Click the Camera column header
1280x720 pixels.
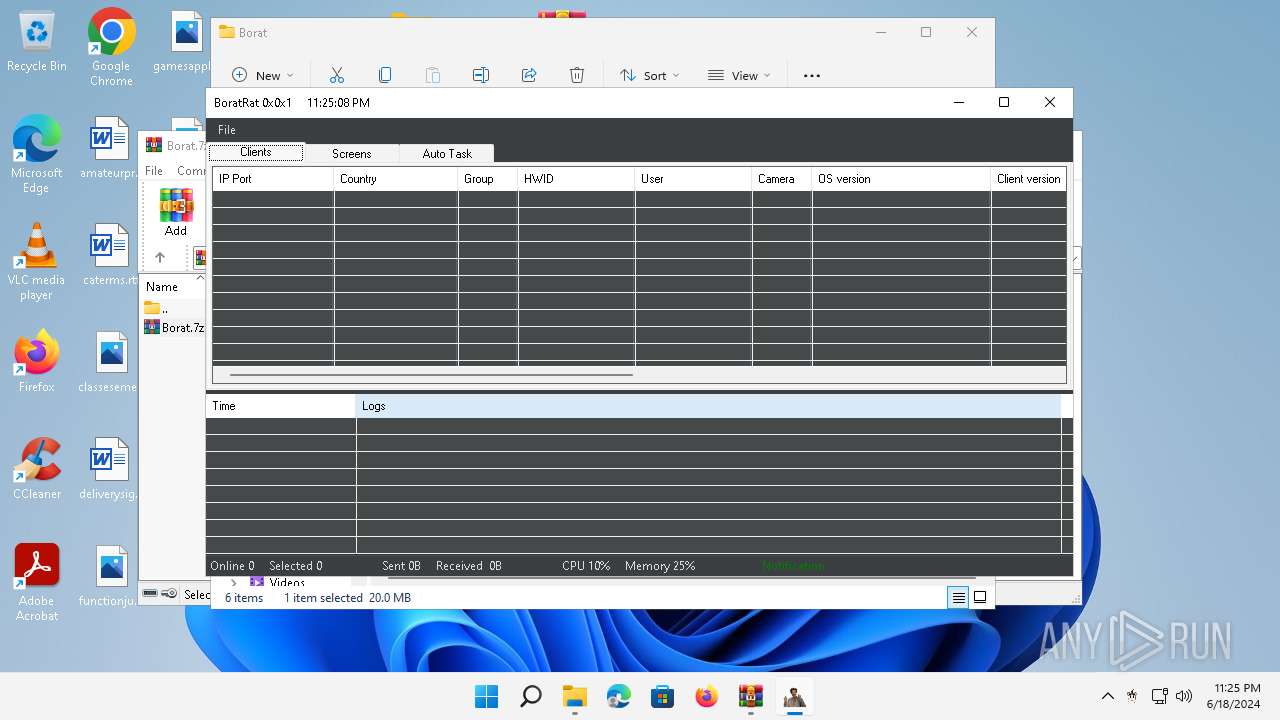point(782,179)
